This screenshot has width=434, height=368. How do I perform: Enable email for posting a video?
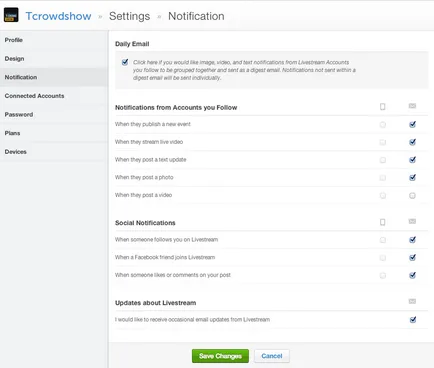(x=412, y=195)
